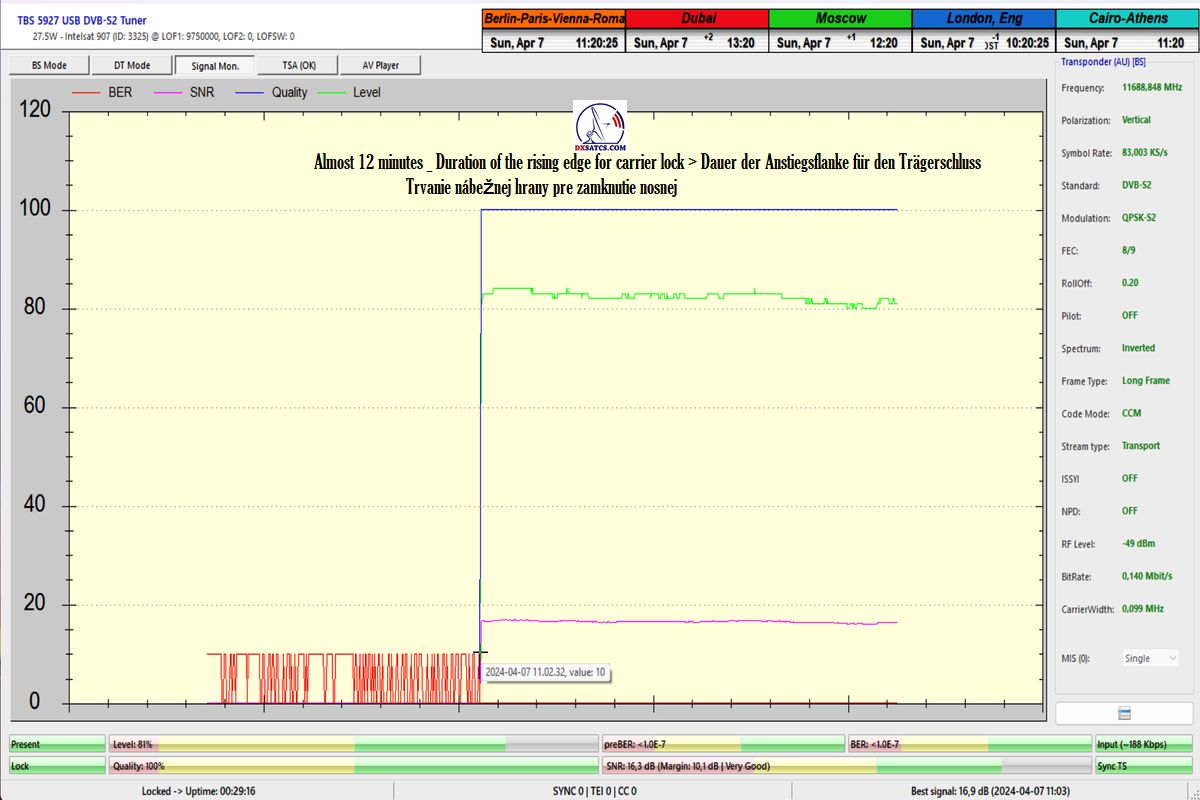Open the AV Player tab
1200x800 pixels.
pos(380,65)
